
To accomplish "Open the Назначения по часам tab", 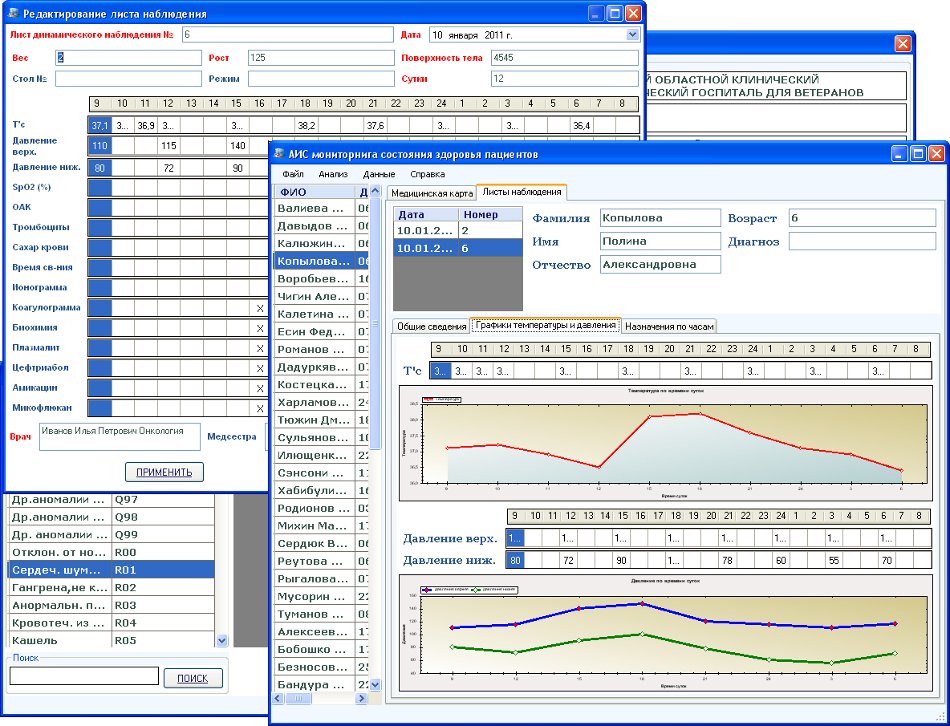I will (x=669, y=326).
